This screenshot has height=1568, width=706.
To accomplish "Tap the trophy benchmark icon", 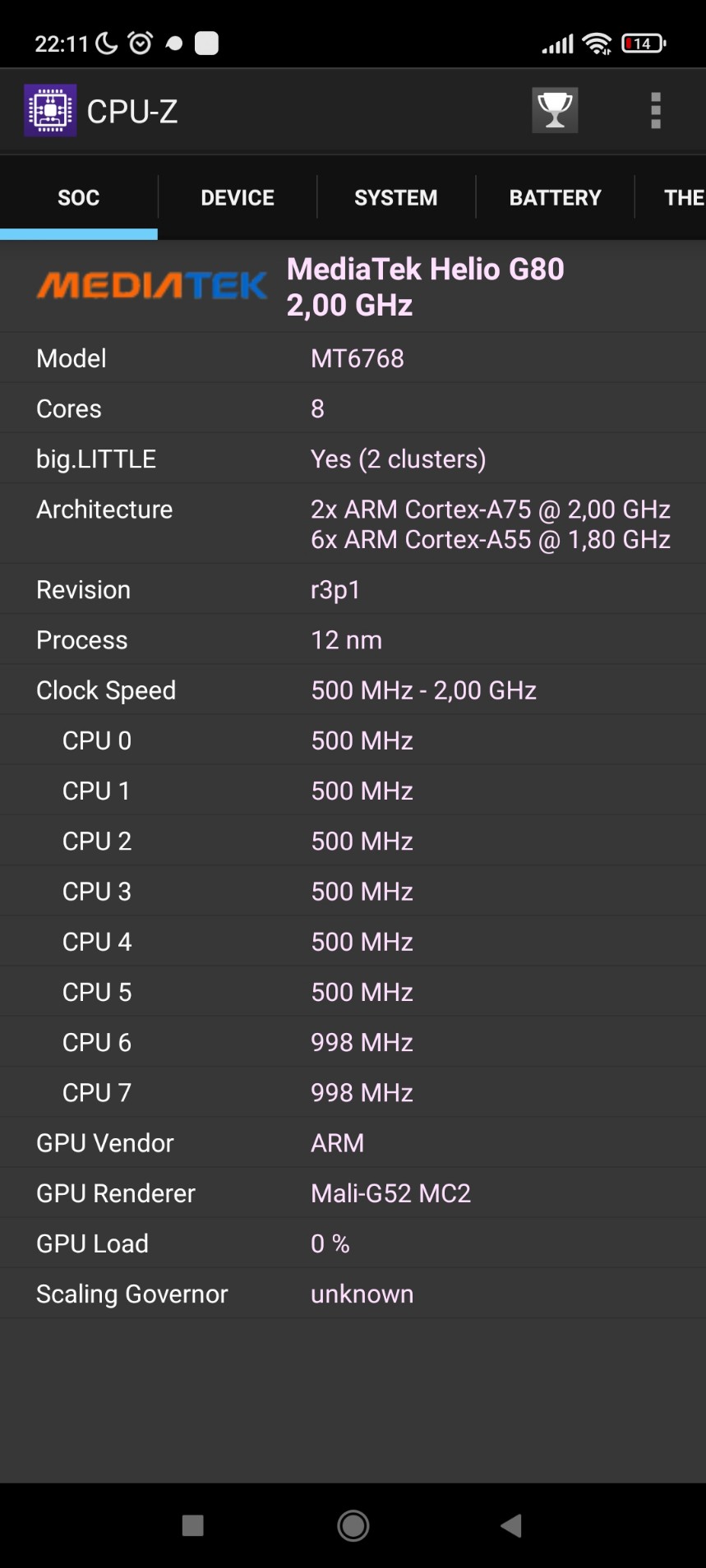I will coord(555,110).
